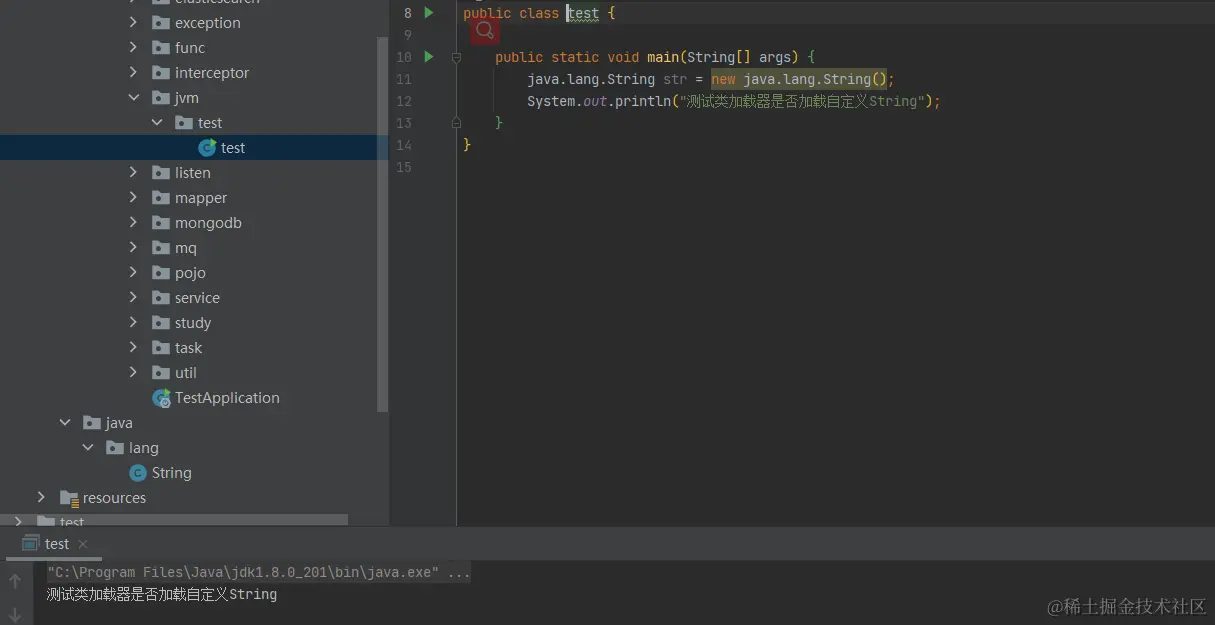The width and height of the screenshot is (1215, 625).
Task: Expand the mapper package
Action: (x=134, y=198)
